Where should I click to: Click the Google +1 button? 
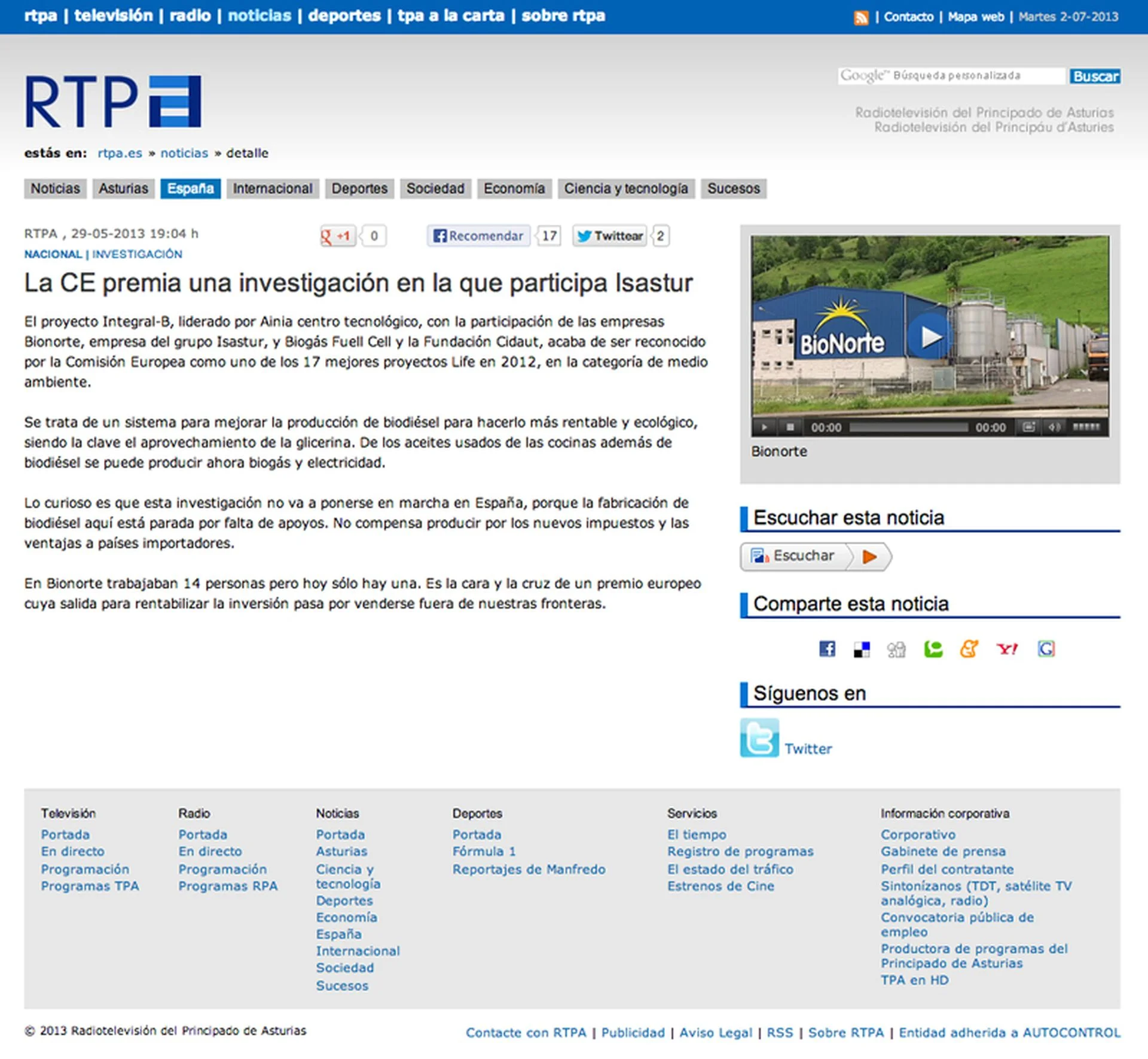click(338, 236)
